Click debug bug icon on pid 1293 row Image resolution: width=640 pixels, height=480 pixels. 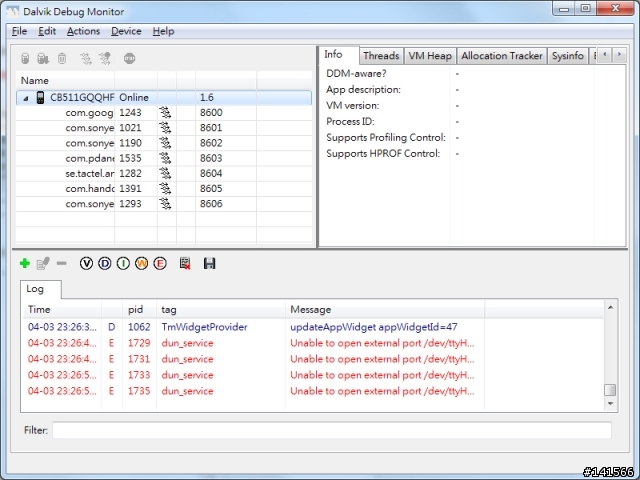(165, 204)
